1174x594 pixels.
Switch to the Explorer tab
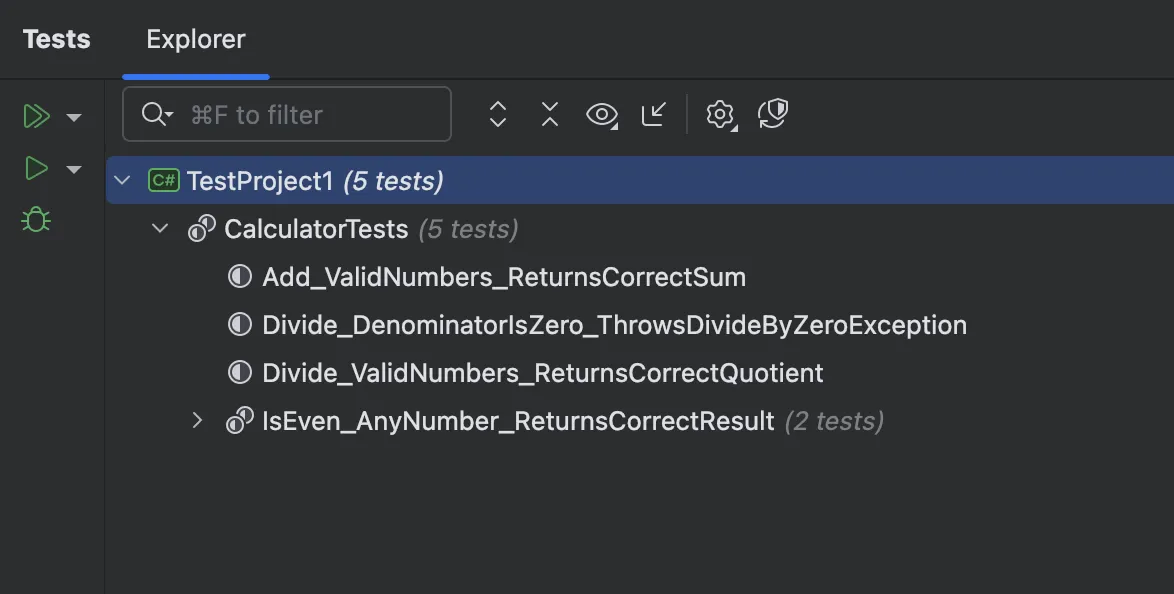click(196, 40)
